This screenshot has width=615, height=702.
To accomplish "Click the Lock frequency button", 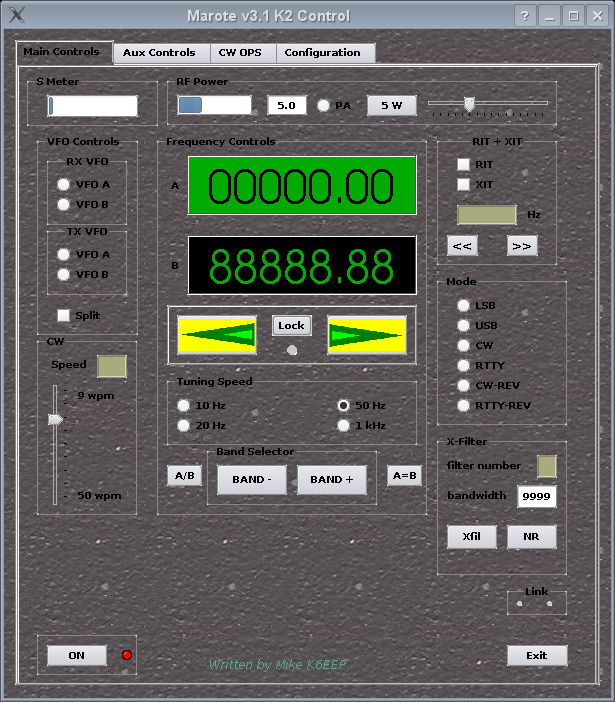I will click(x=291, y=325).
